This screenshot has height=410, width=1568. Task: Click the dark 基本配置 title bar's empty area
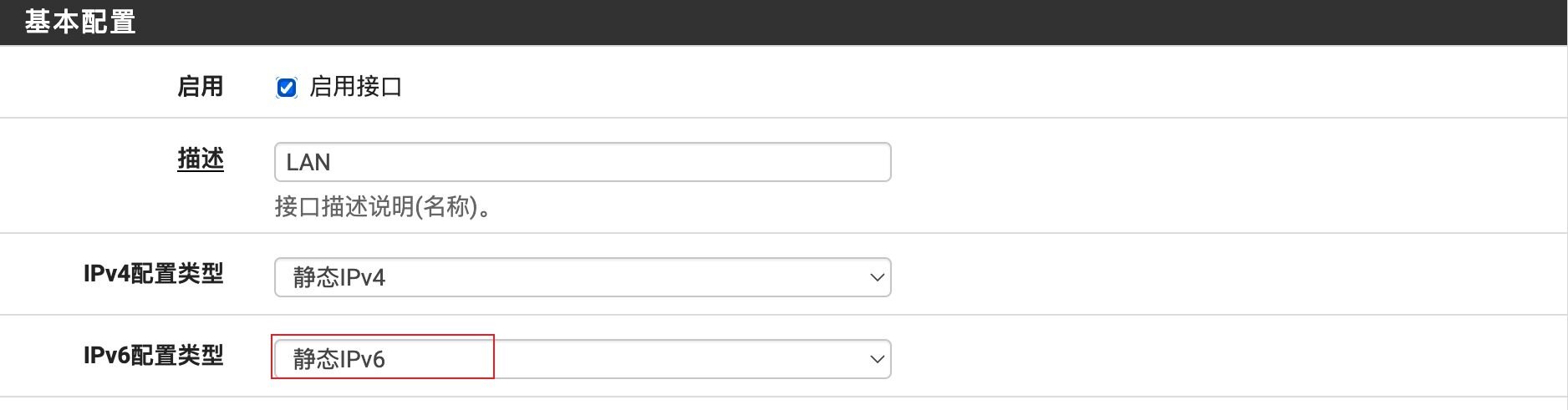[x=836, y=22]
